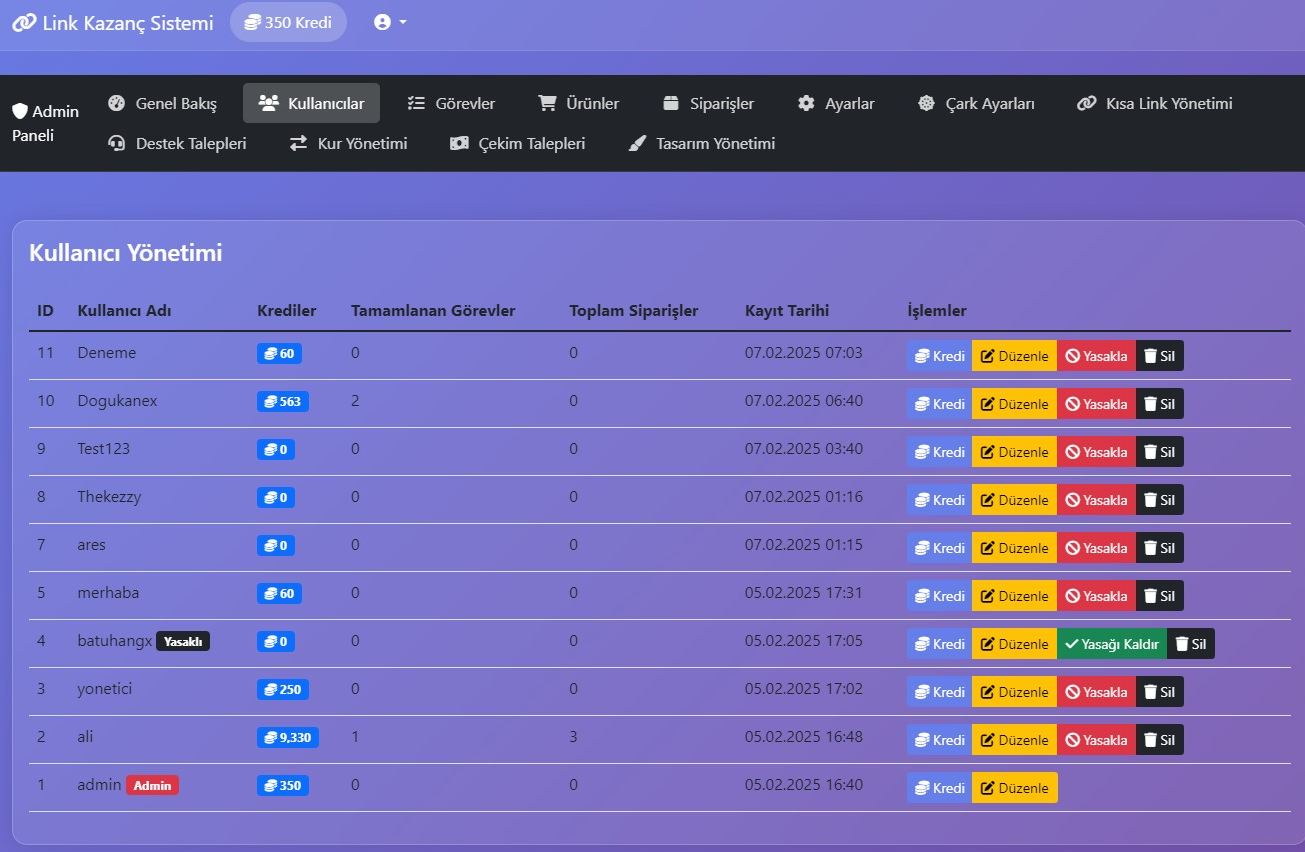Image resolution: width=1305 pixels, height=852 pixels.
Task: Click Düzenle button for user Deneme
Action: [1014, 356]
